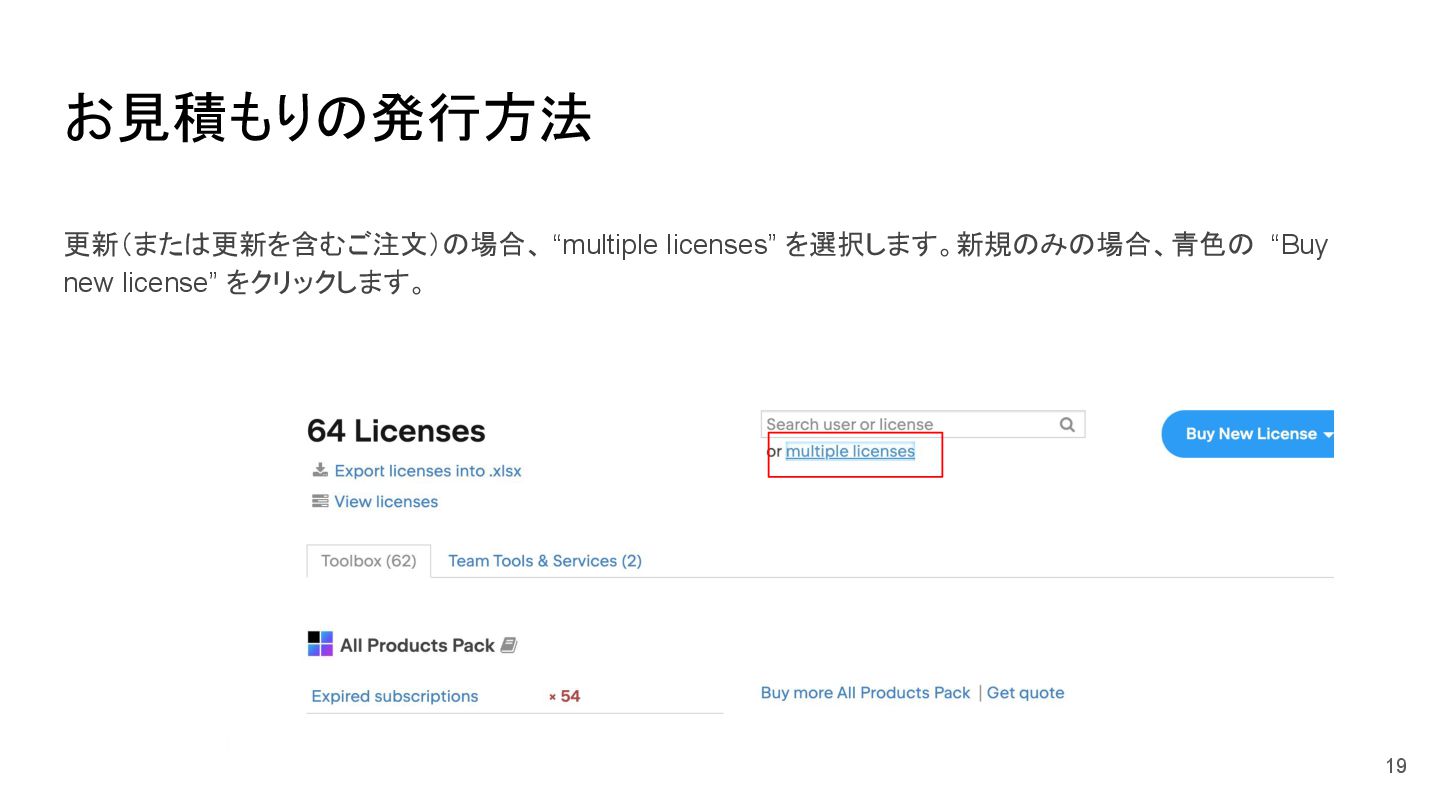The height and width of the screenshot is (810, 1440).
Task: Click Export licenses into .xlsx link
Action: click(x=428, y=471)
